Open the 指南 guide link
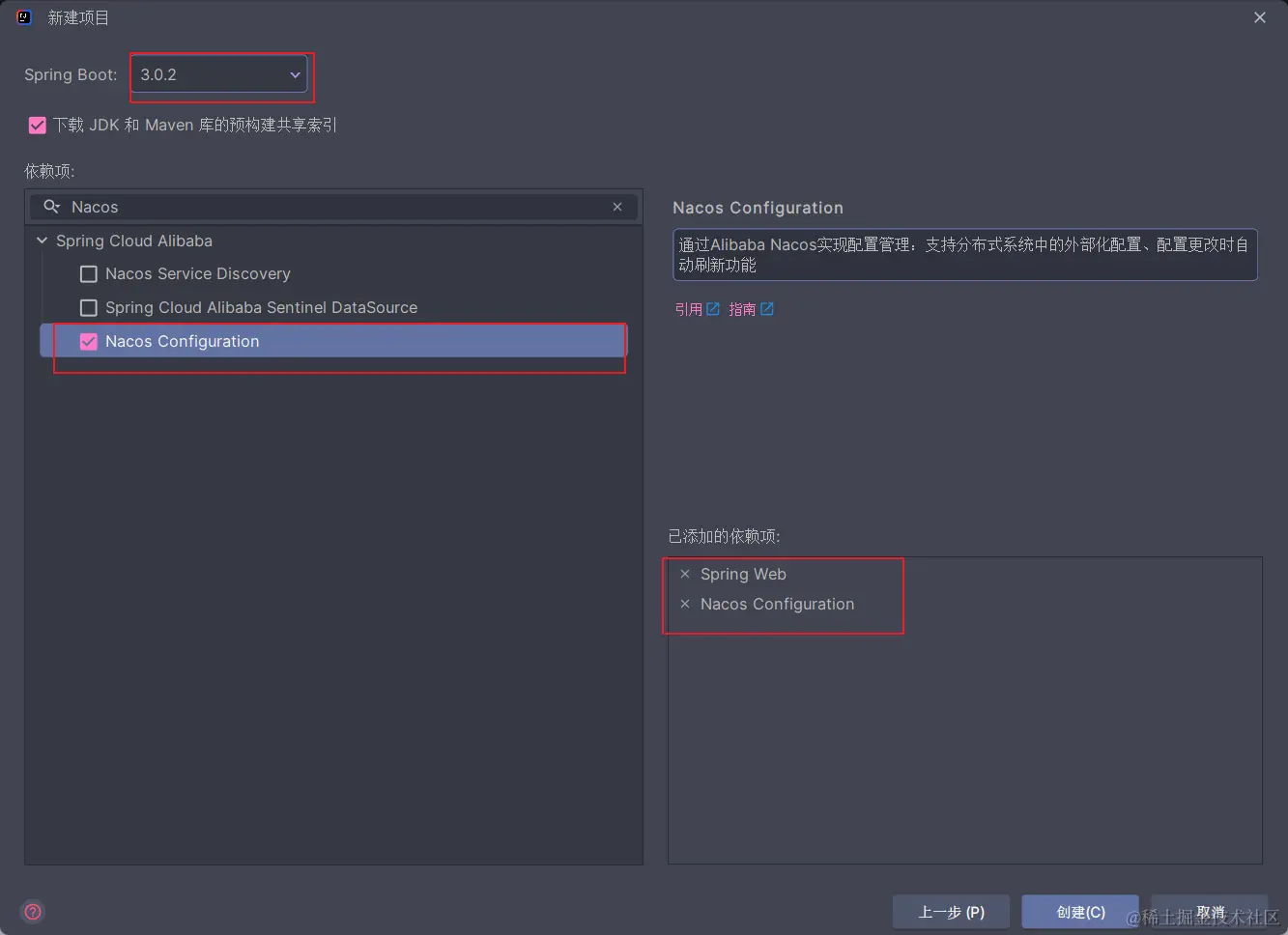 point(751,309)
